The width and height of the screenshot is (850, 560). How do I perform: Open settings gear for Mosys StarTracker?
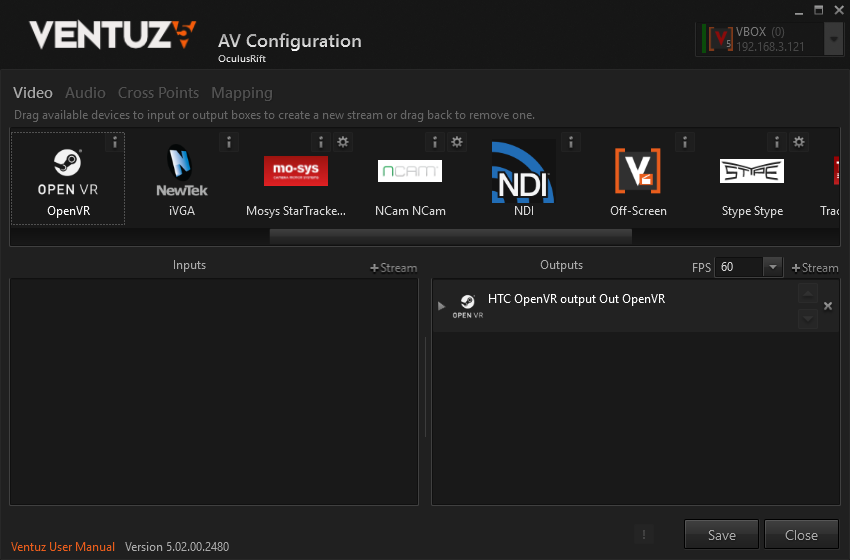[343, 142]
